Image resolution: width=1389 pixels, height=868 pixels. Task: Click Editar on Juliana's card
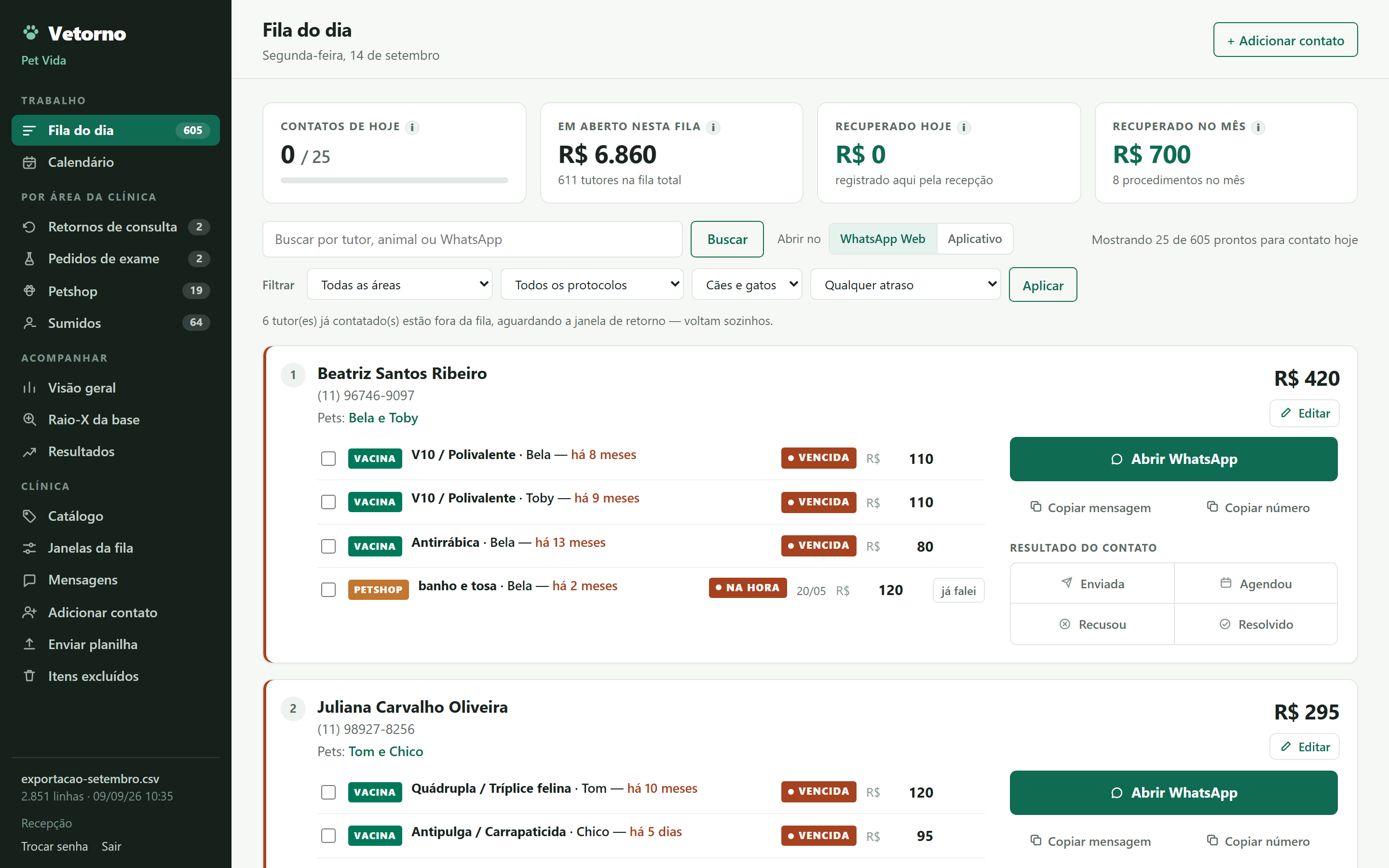coord(1304,747)
